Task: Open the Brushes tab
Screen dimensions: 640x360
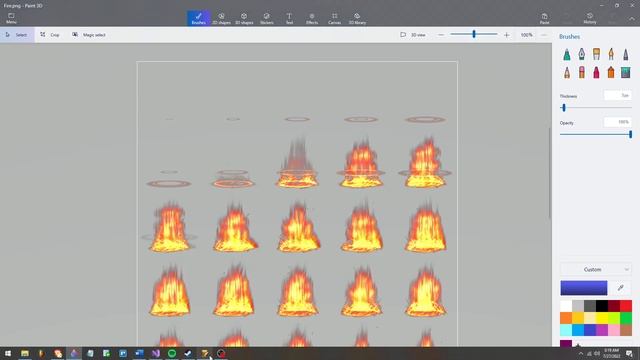Action: (199, 18)
